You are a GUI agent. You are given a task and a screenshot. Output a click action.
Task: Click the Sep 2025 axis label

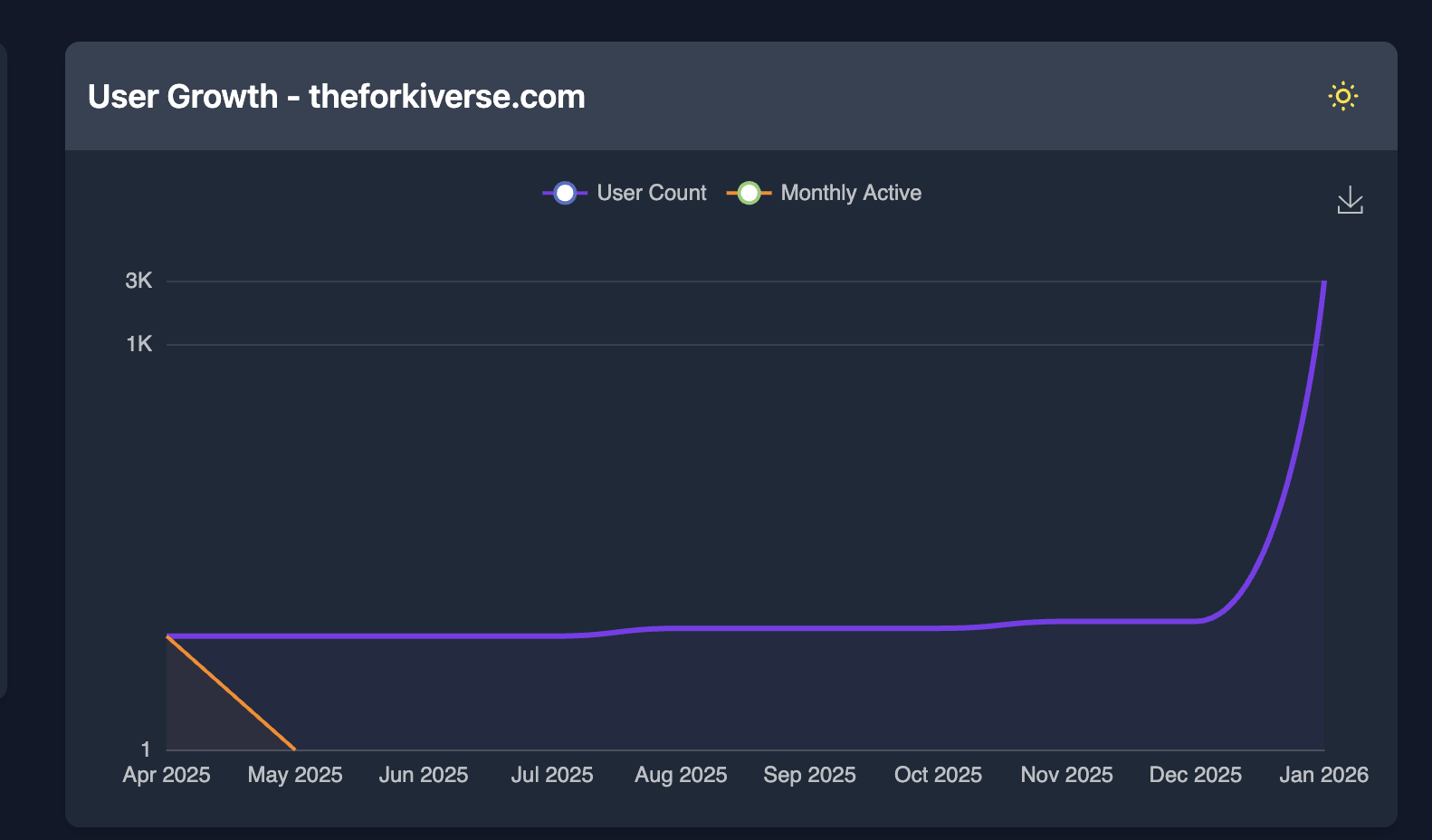pos(809,775)
